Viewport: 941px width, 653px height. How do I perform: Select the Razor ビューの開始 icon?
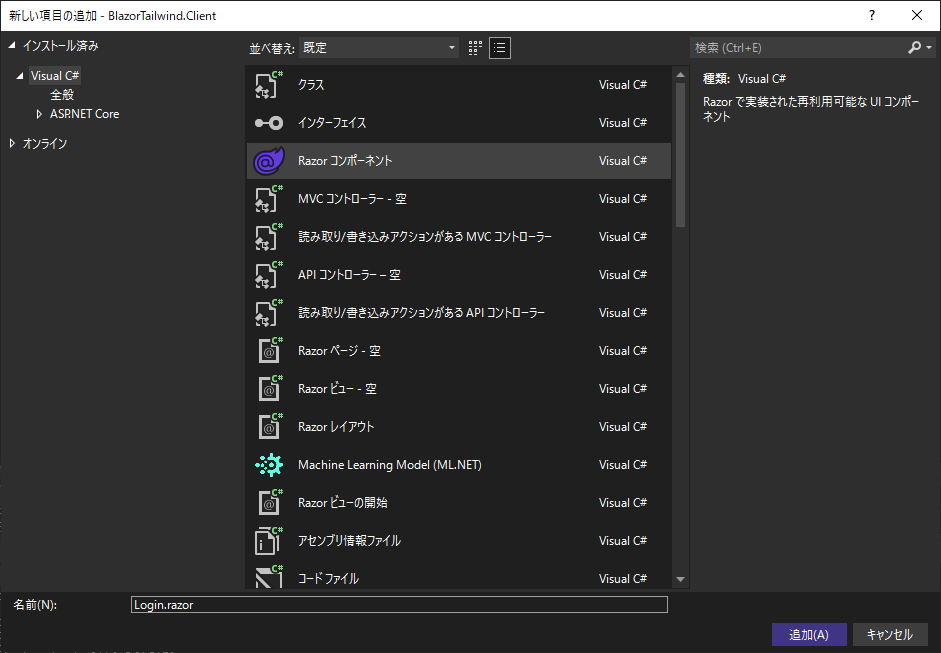(270, 503)
